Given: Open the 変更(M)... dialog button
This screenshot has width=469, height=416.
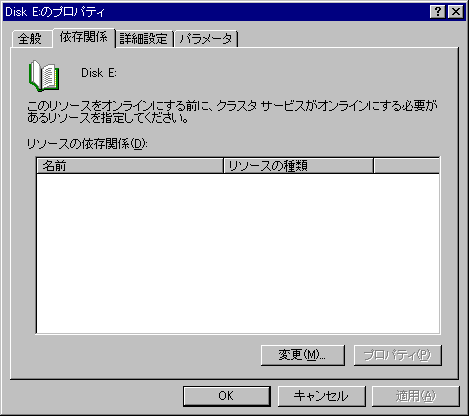Looking at the screenshot, I should point(303,355).
